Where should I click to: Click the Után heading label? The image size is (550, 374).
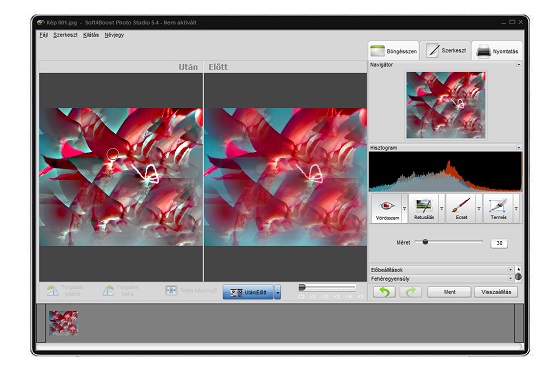(x=188, y=67)
